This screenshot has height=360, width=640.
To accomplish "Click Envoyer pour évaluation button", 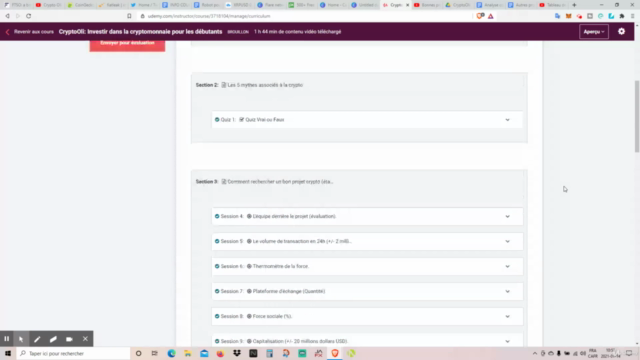I will (127, 43).
